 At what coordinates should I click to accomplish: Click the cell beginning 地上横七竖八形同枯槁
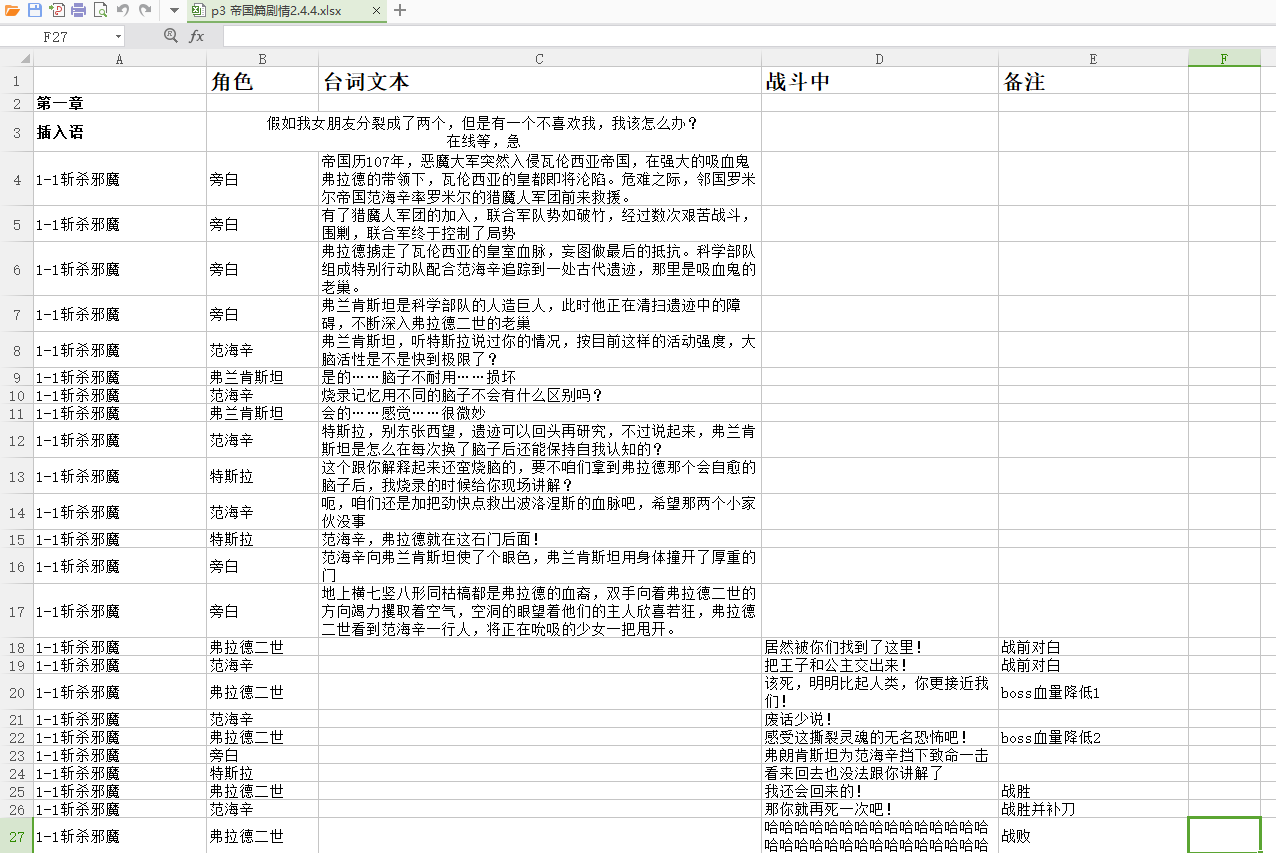[540, 611]
